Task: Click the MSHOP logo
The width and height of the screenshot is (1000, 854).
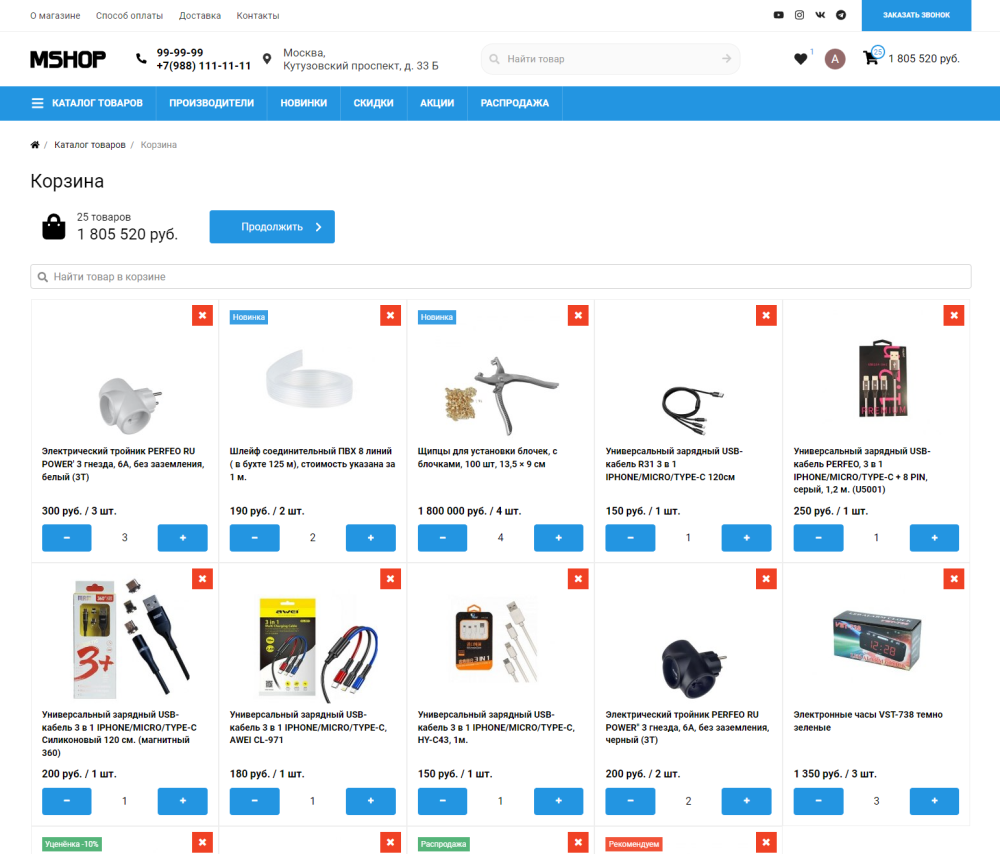Action: [68, 59]
